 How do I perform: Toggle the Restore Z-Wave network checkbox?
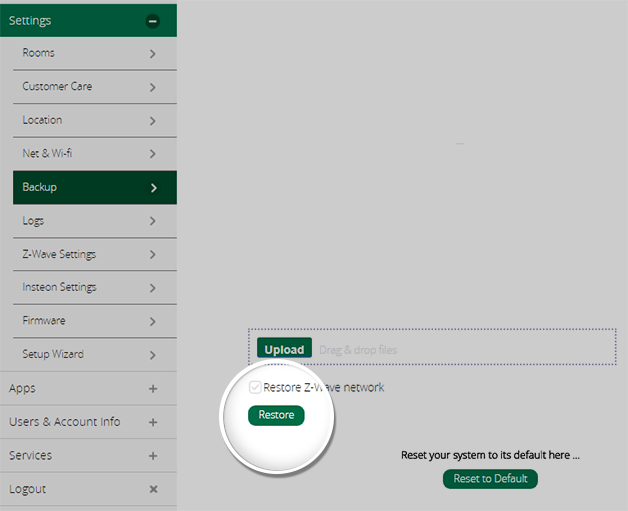(255, 387)
